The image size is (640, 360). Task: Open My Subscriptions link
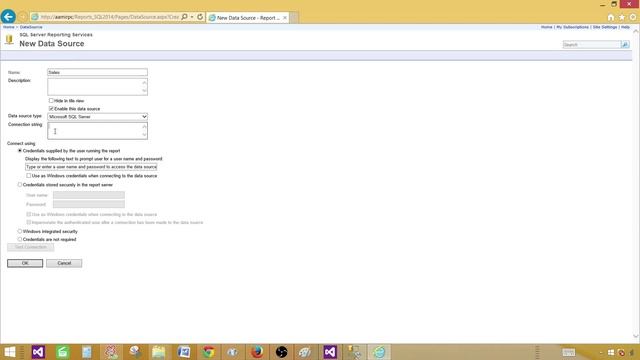tap(572, 27)
